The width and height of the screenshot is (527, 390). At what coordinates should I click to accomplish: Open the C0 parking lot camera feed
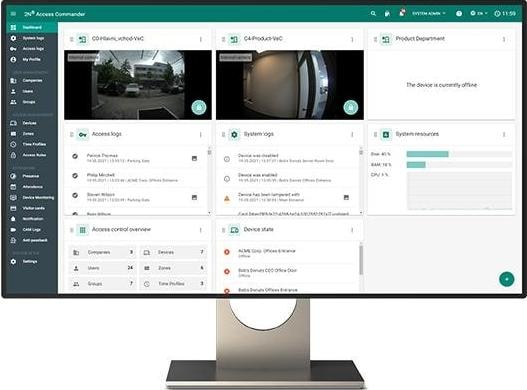point(138,85)
